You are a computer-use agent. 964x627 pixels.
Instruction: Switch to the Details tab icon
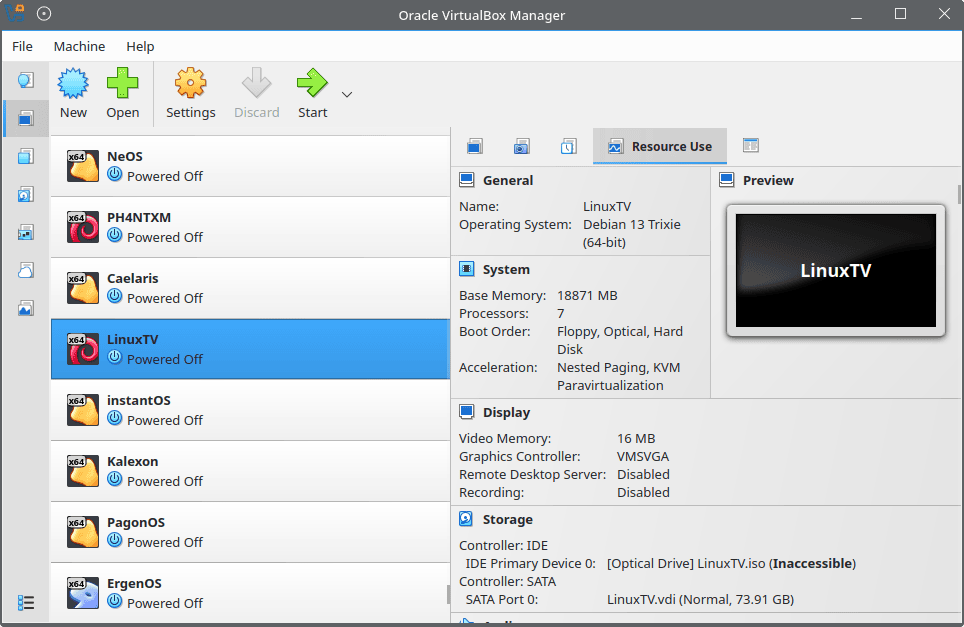pos(475,146)
